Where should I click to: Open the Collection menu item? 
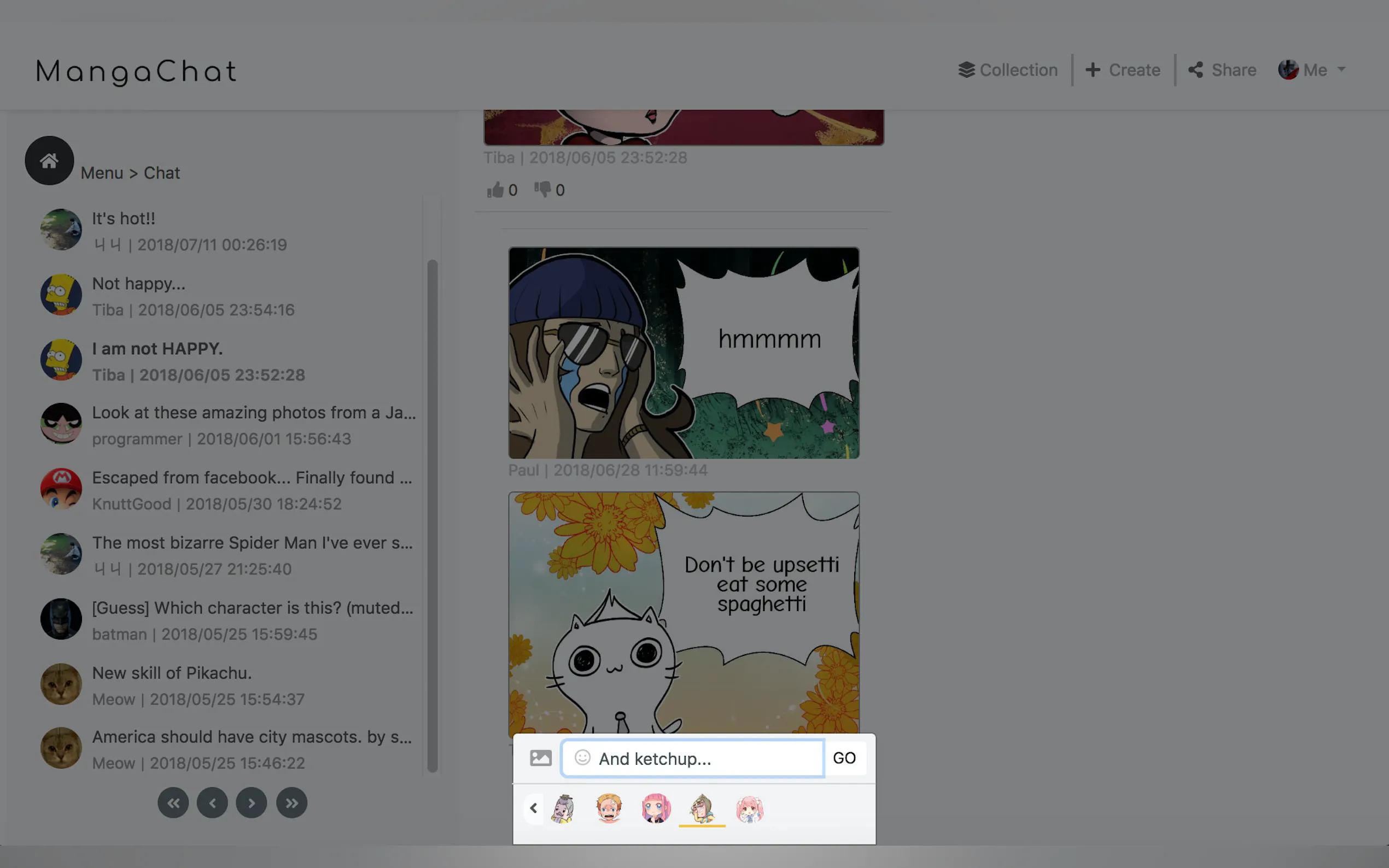[1008, 70]
